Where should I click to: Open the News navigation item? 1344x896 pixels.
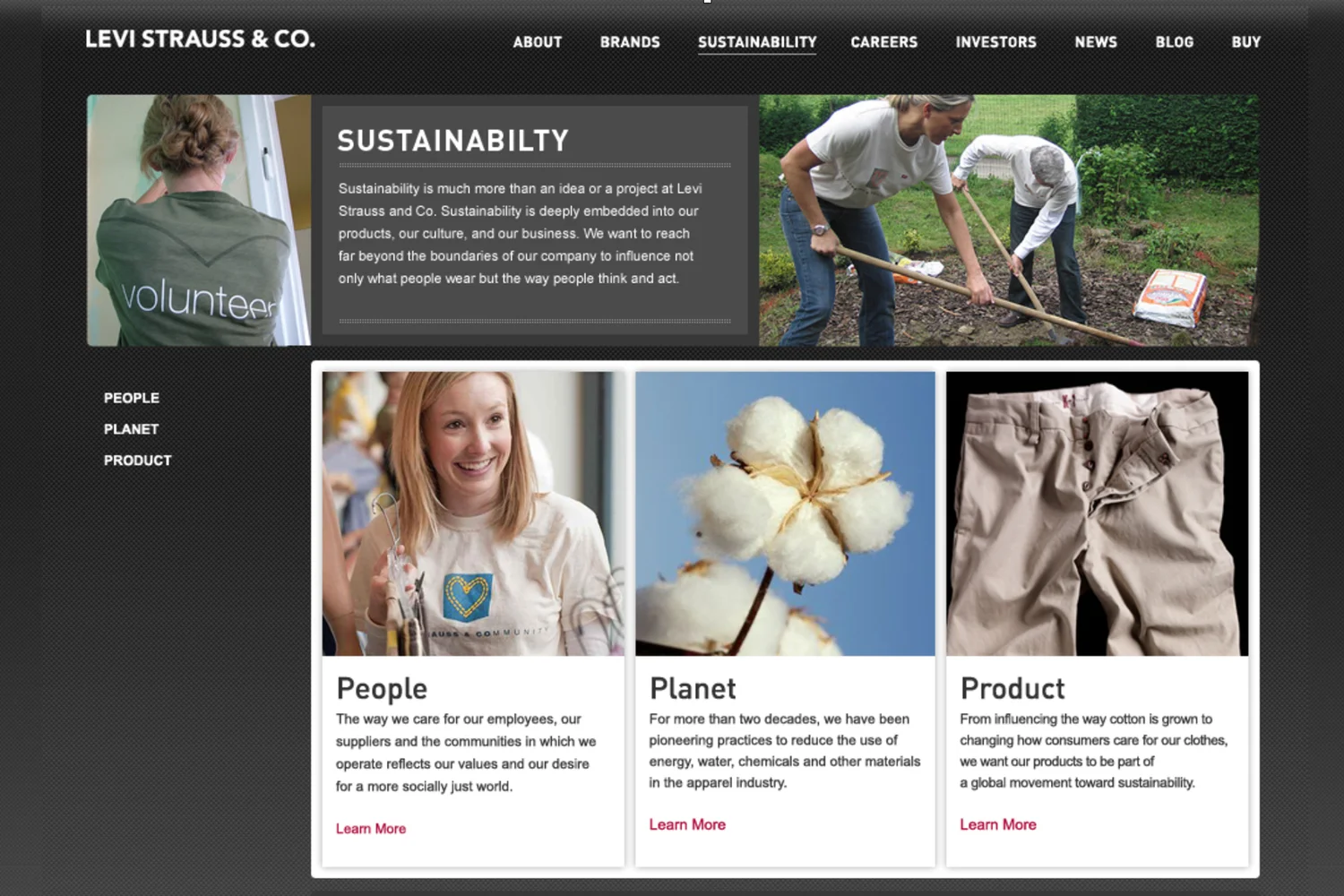pos(1096,42)
